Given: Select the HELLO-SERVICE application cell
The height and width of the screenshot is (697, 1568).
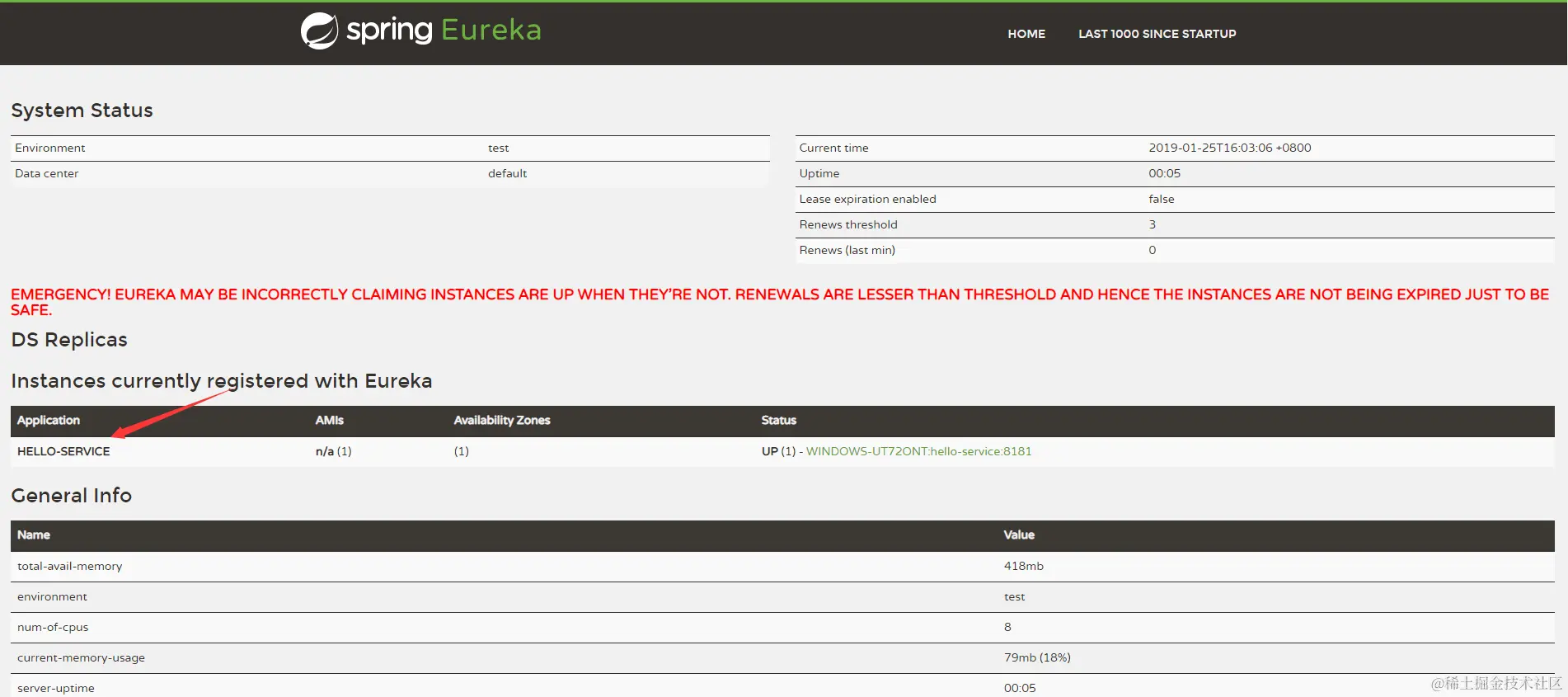Looking at the screenshot, I should [x=63, y=451].
